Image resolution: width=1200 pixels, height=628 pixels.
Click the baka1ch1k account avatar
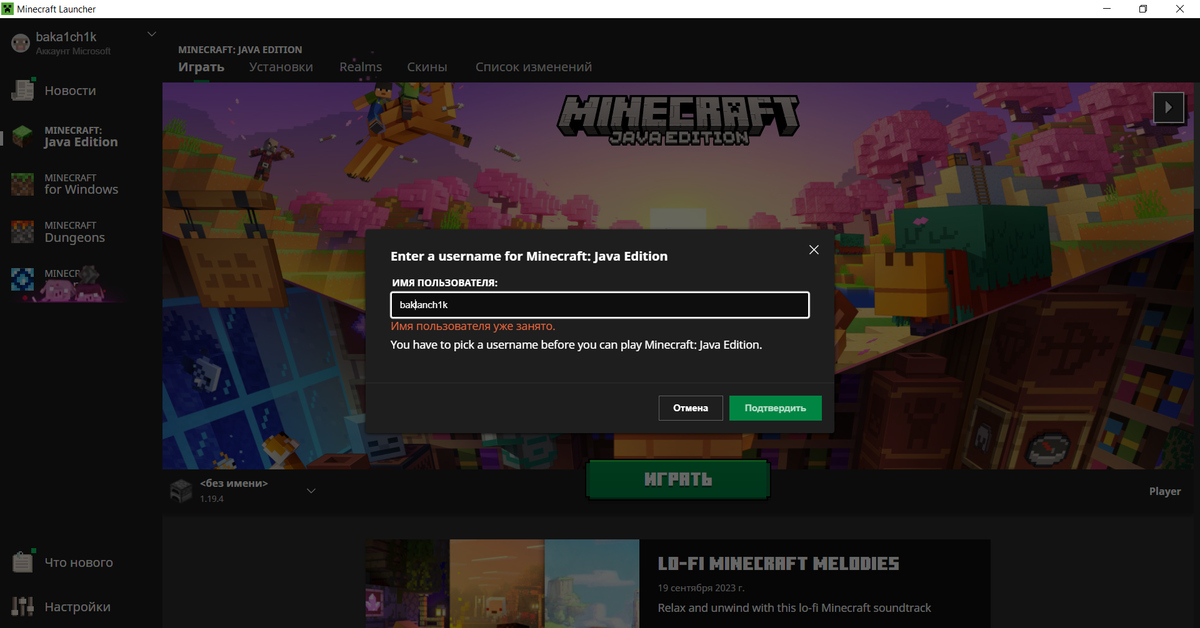coord(20,43)
